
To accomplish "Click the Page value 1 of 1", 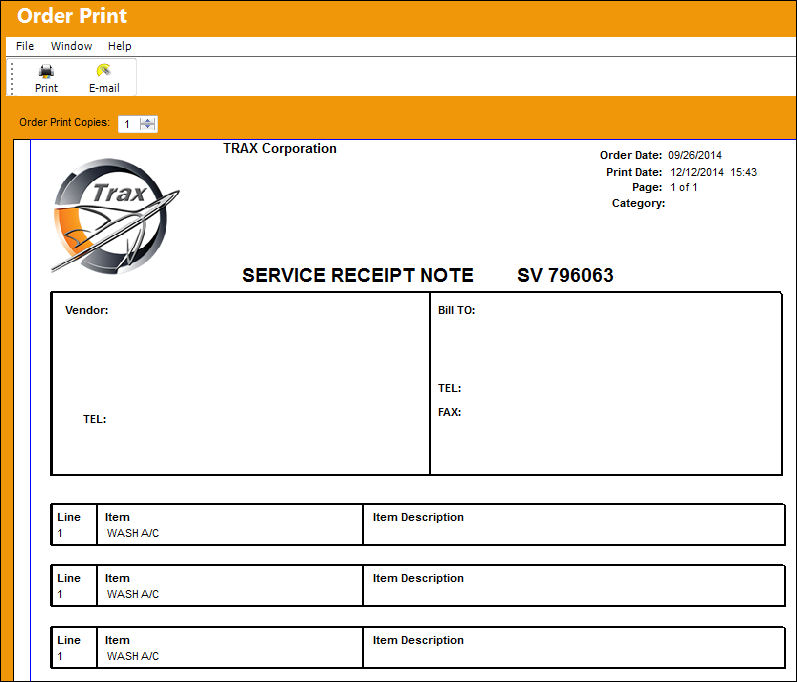I will tap(684, 187).
